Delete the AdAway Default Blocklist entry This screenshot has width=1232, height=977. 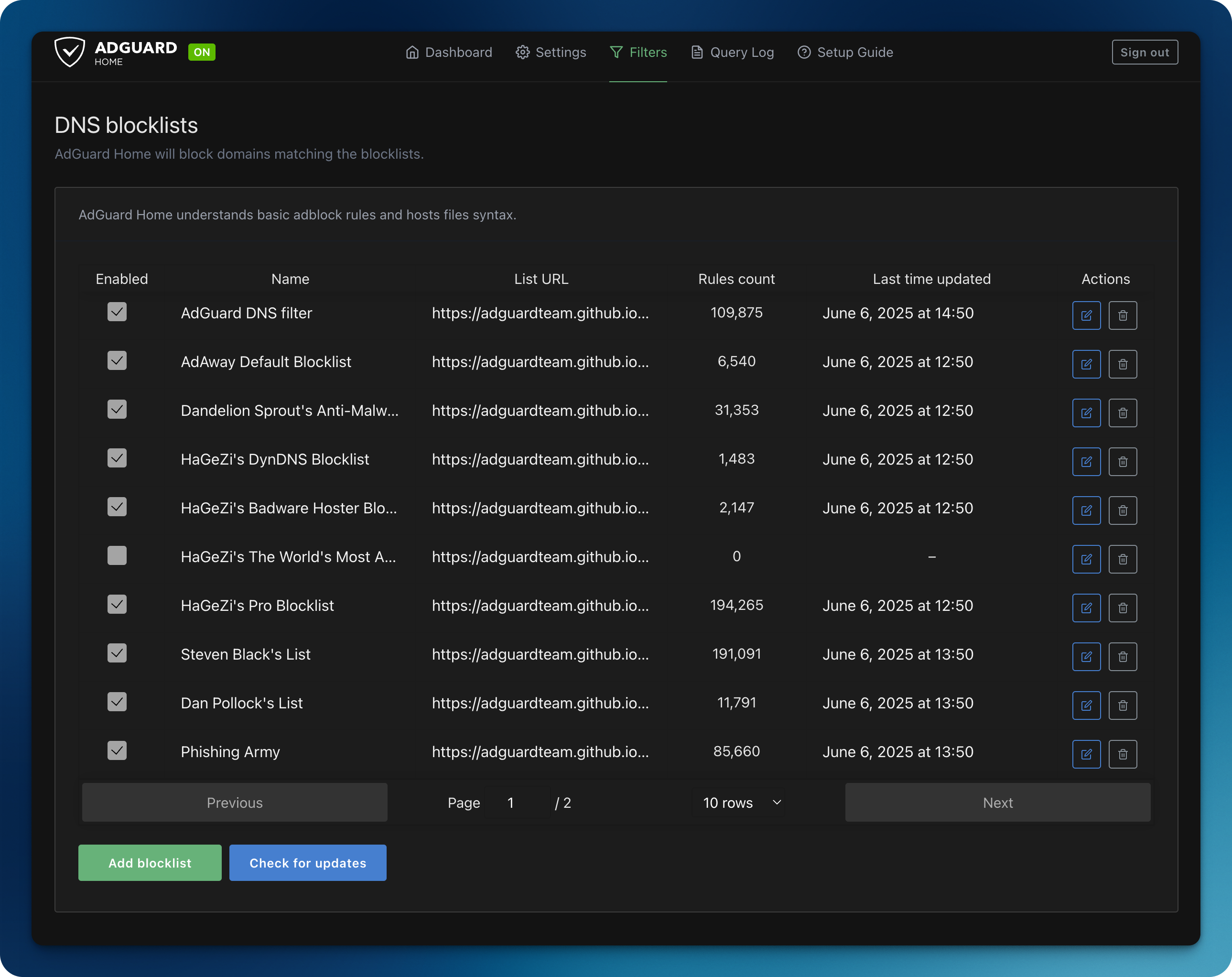point(1123,364)
